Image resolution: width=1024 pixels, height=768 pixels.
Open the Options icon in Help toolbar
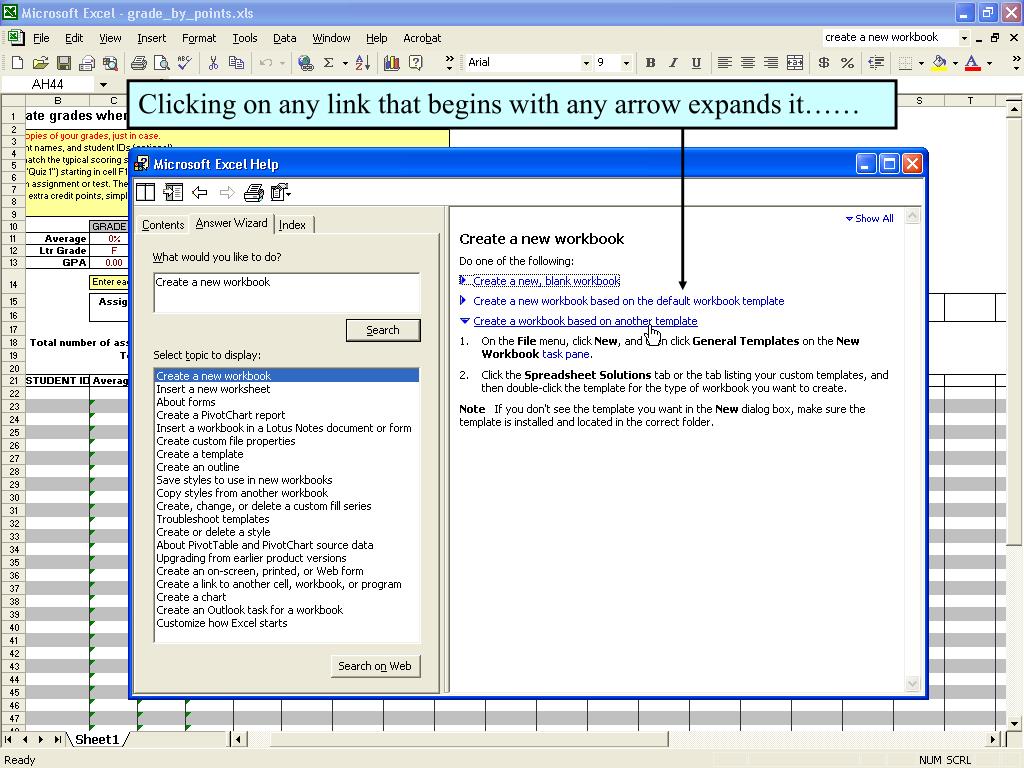[281, 192]
